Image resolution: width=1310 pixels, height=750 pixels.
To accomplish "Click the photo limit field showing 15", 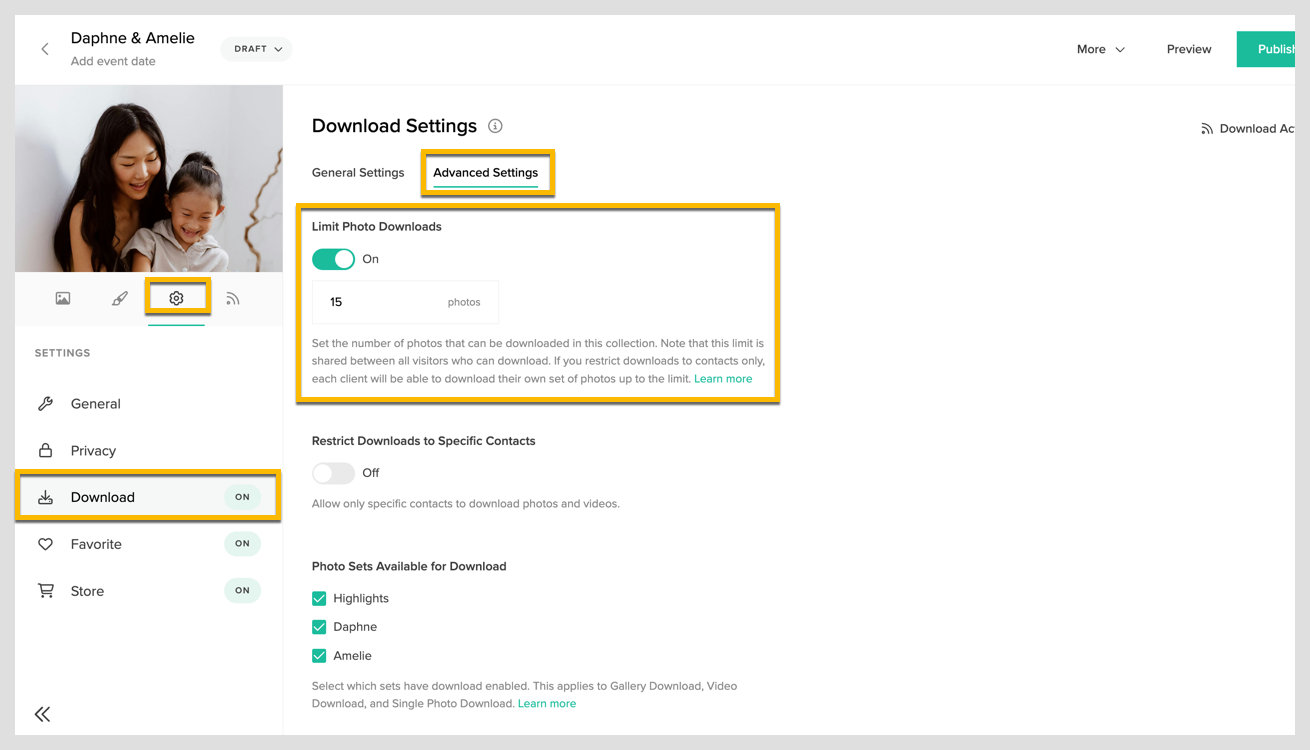I will (405, 302).
